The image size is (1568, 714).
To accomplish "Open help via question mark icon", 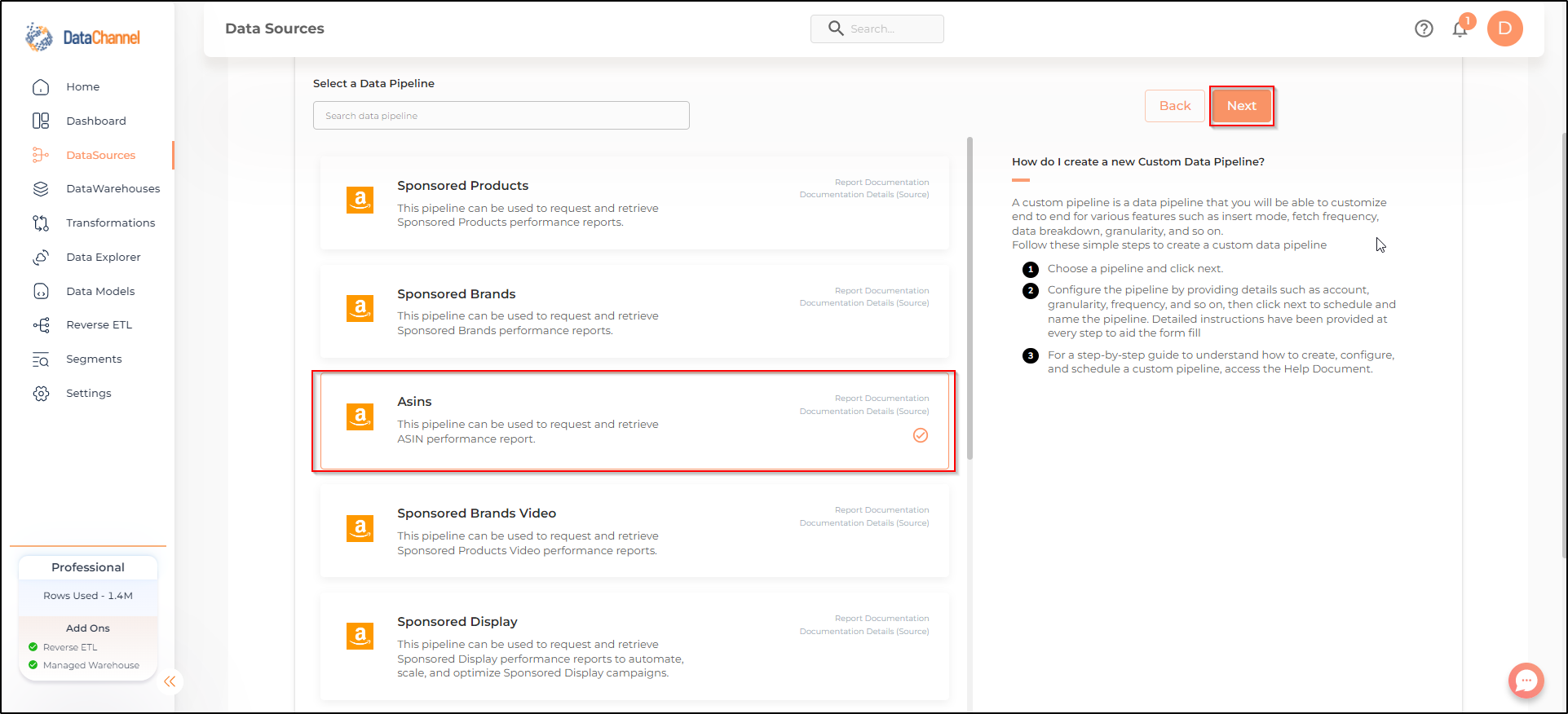I will click(1424, 29).
